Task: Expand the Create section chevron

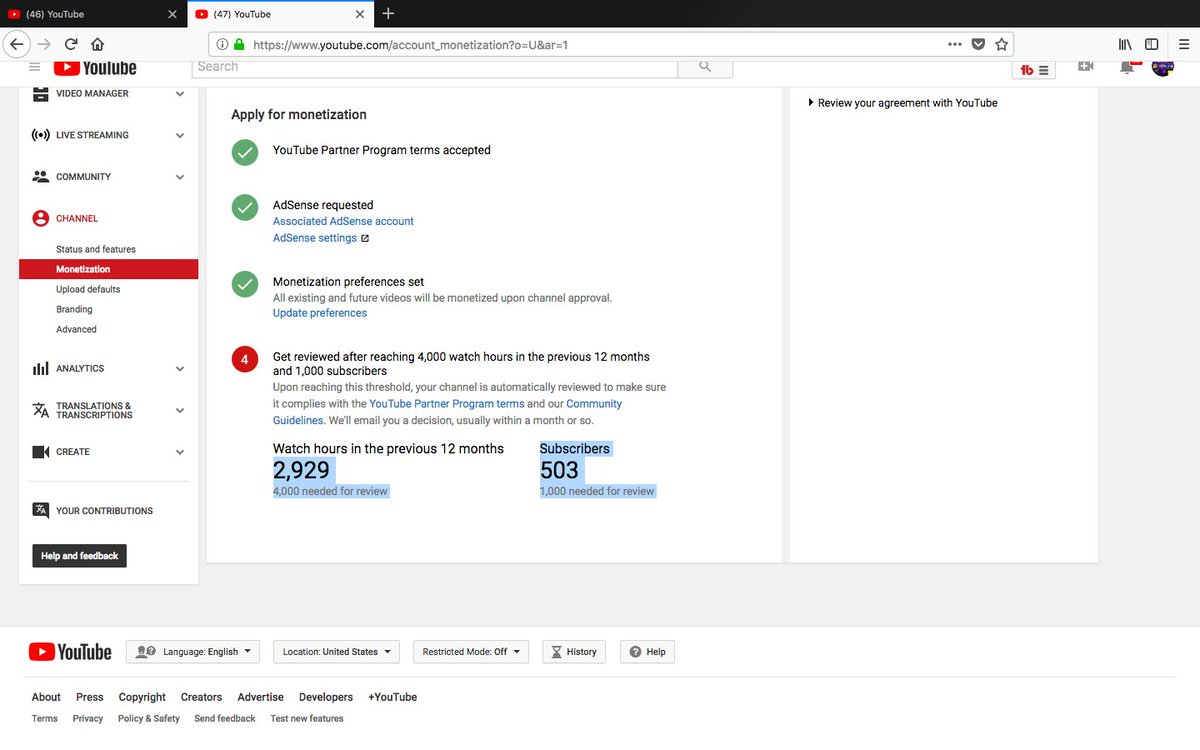Action: [180, 452]
